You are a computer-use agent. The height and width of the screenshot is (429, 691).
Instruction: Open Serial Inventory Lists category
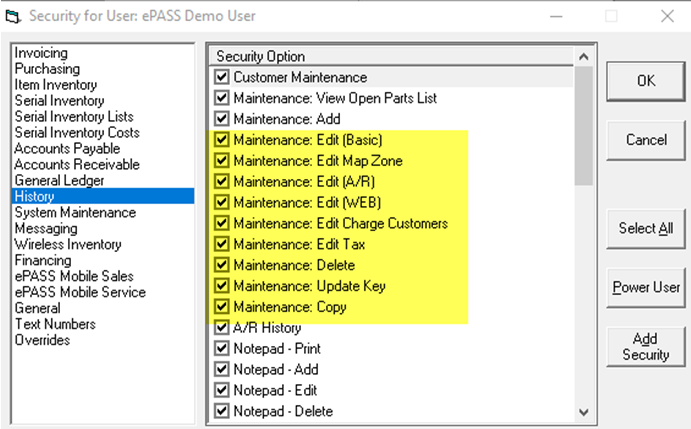(x=74, y=116)
